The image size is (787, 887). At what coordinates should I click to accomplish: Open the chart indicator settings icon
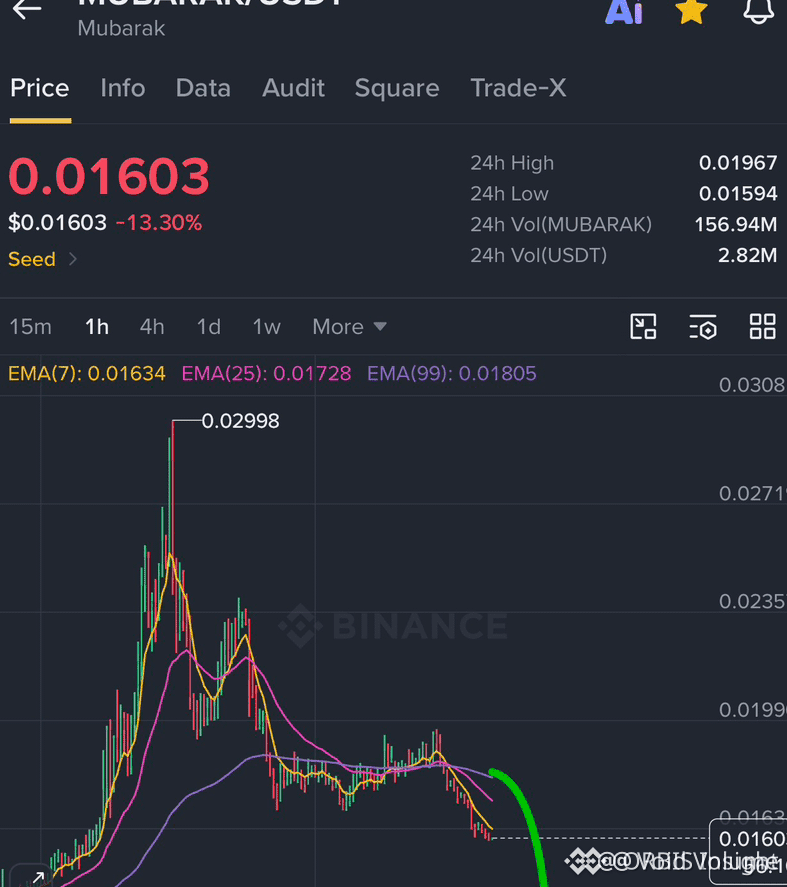(703, 327)
